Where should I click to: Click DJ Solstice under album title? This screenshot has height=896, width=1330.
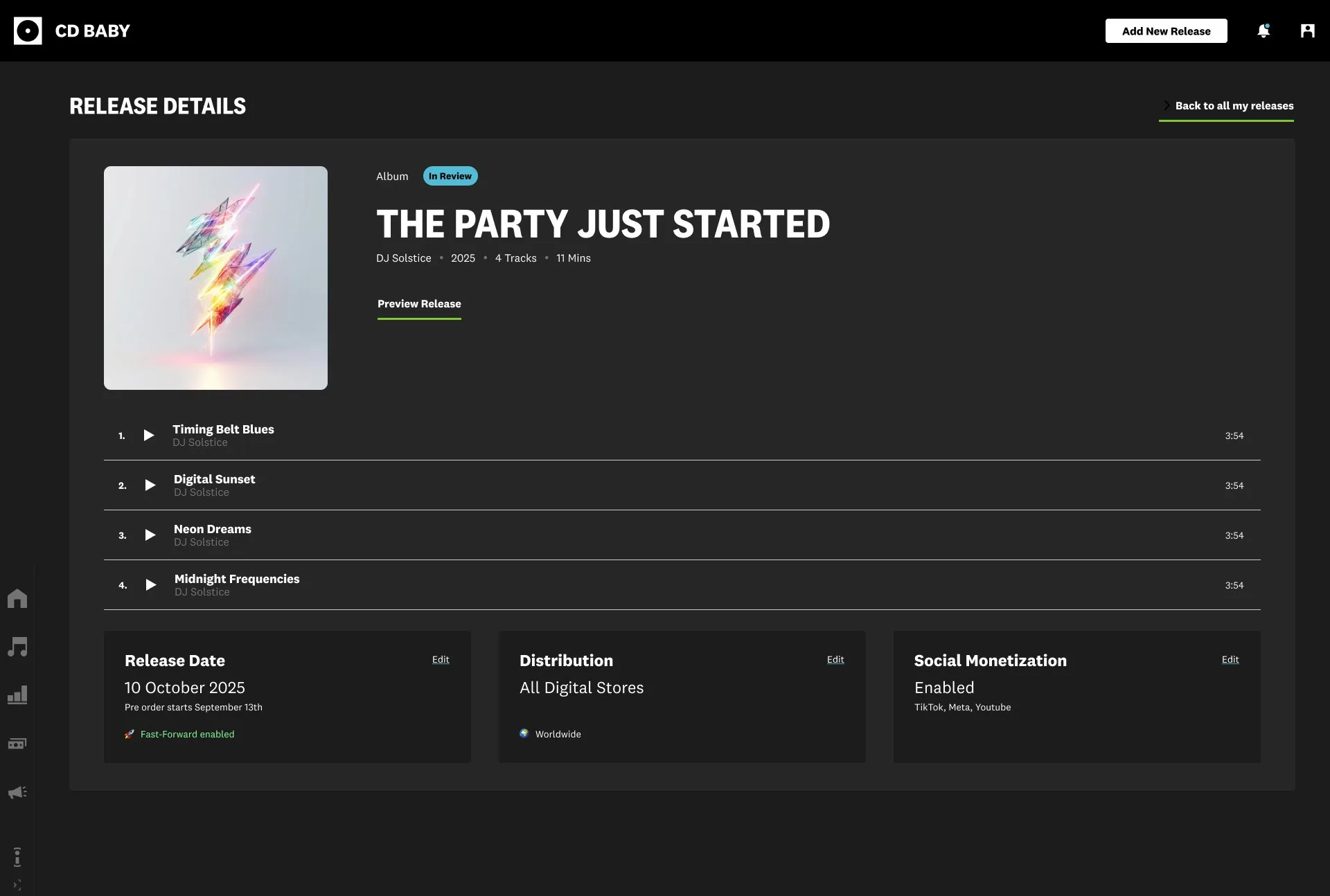pyautogui.click(x=403, y=258)
